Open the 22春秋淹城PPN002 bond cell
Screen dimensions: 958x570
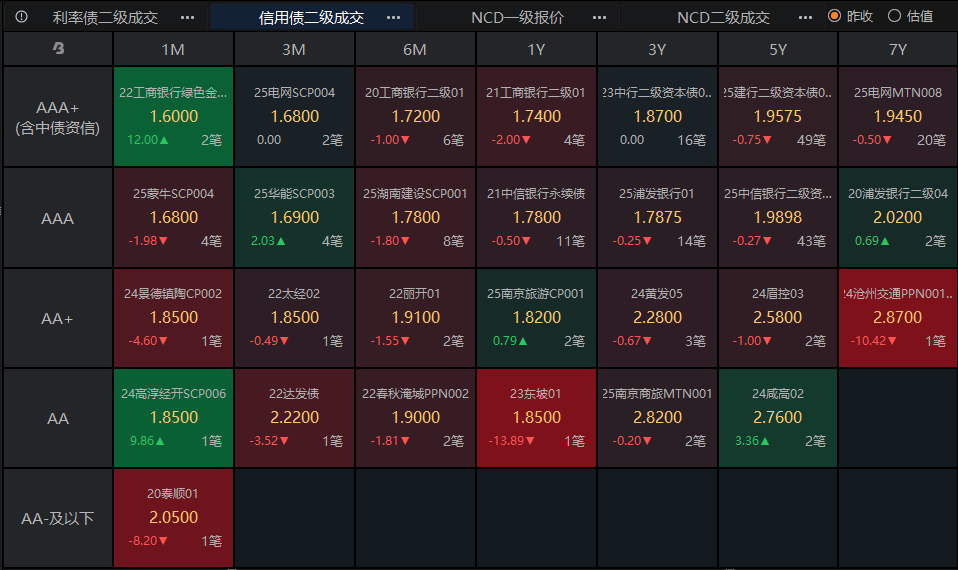[x=415, y=418]
